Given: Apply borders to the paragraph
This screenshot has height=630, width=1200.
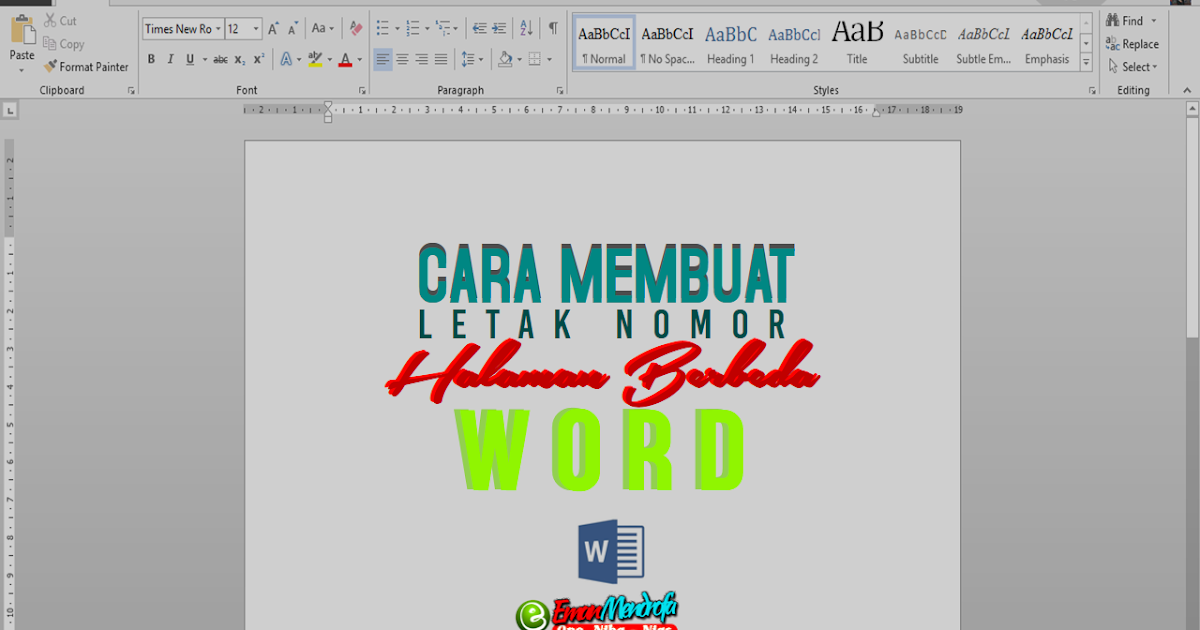Looking at the screenshot, I should tap(535, 60).
